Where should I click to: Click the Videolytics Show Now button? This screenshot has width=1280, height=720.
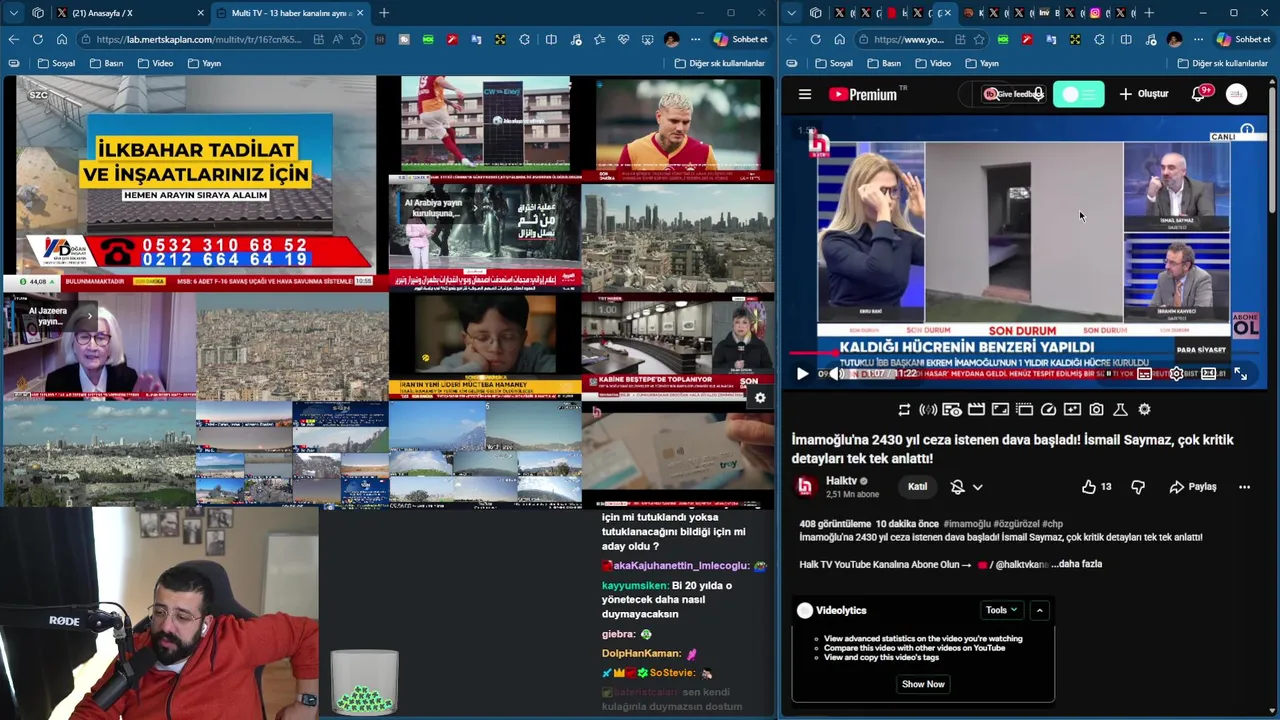923,684
